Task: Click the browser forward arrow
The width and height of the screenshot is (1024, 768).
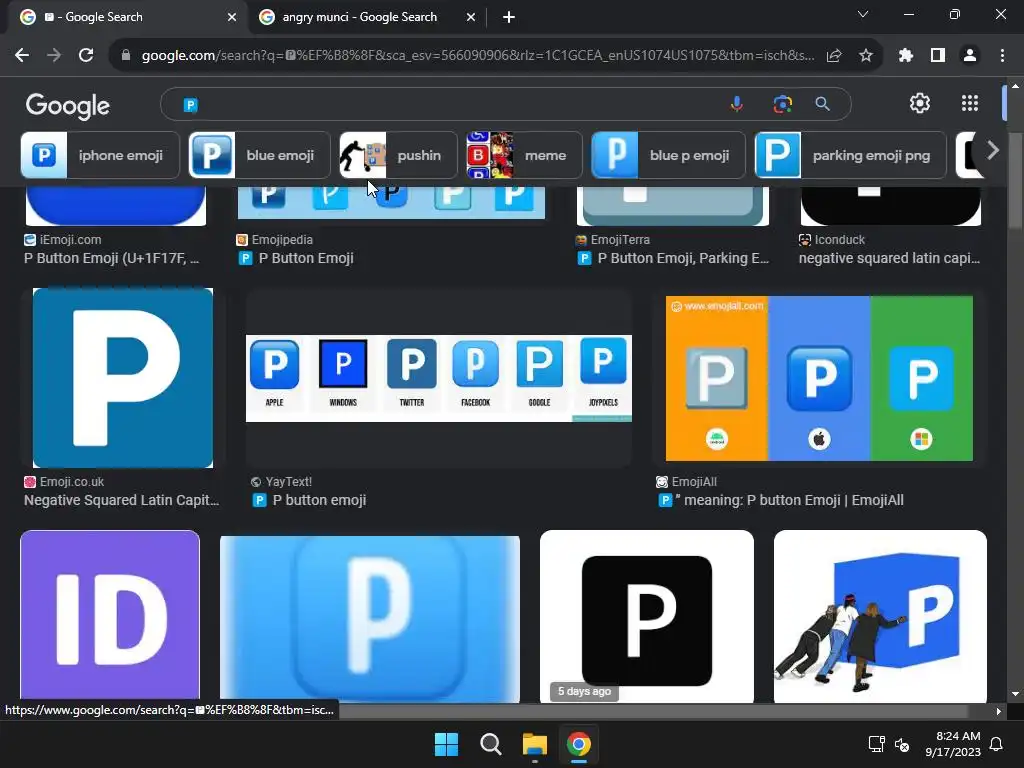Action: coord(54,56)
